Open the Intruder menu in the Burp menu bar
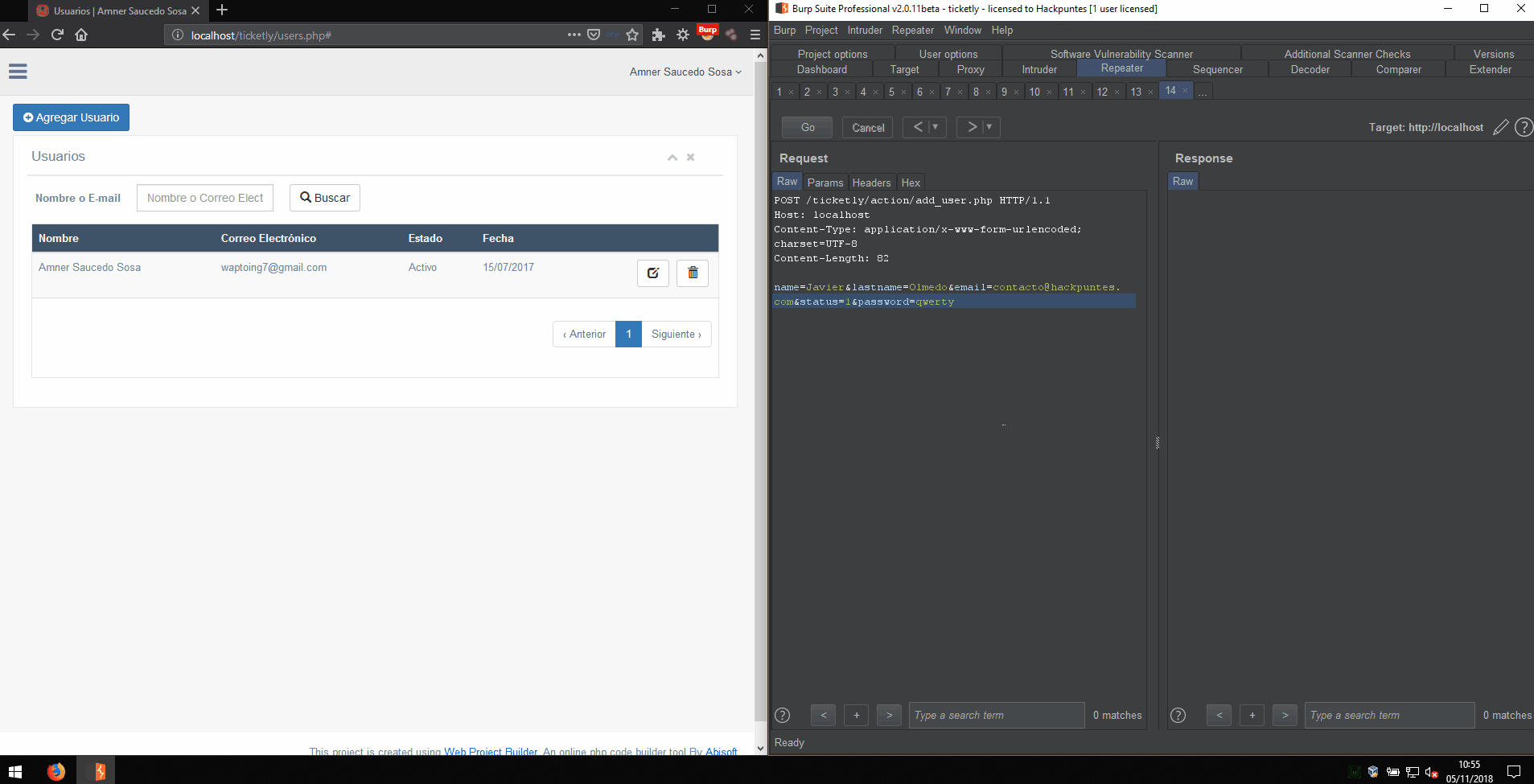 865,30
